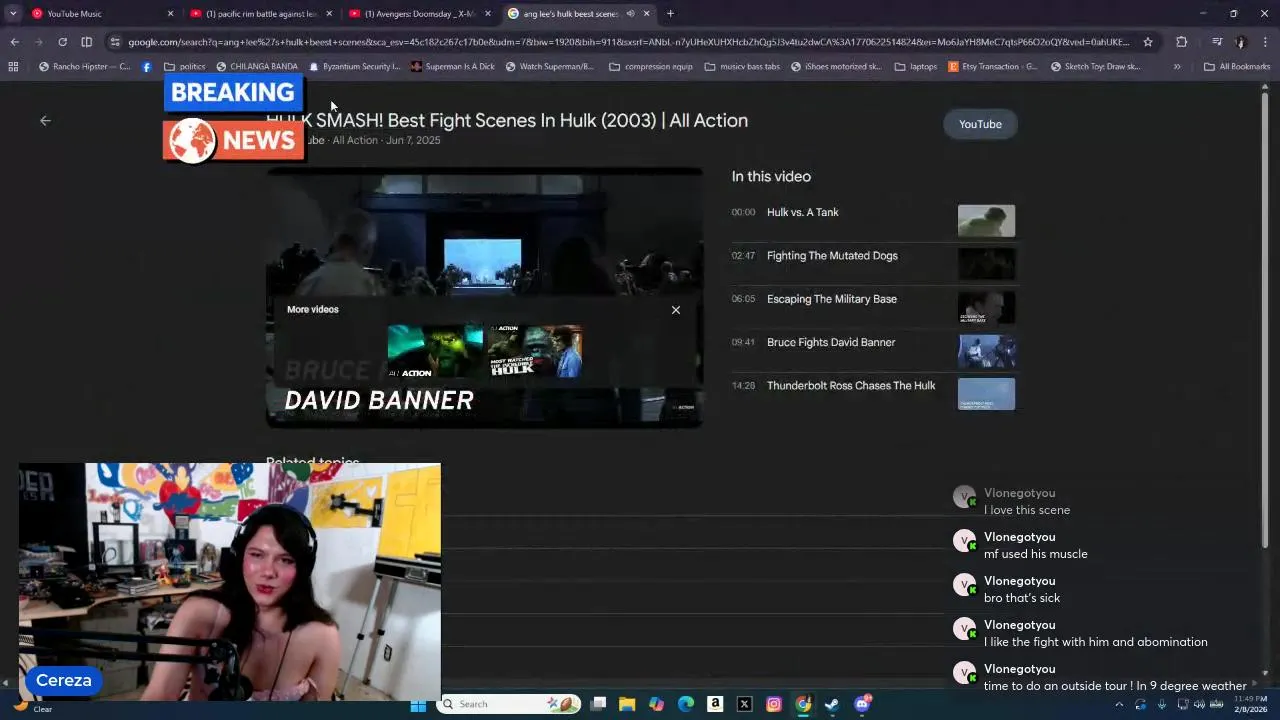Open the Chrome three-dot menu

(x=1265, y=42)
